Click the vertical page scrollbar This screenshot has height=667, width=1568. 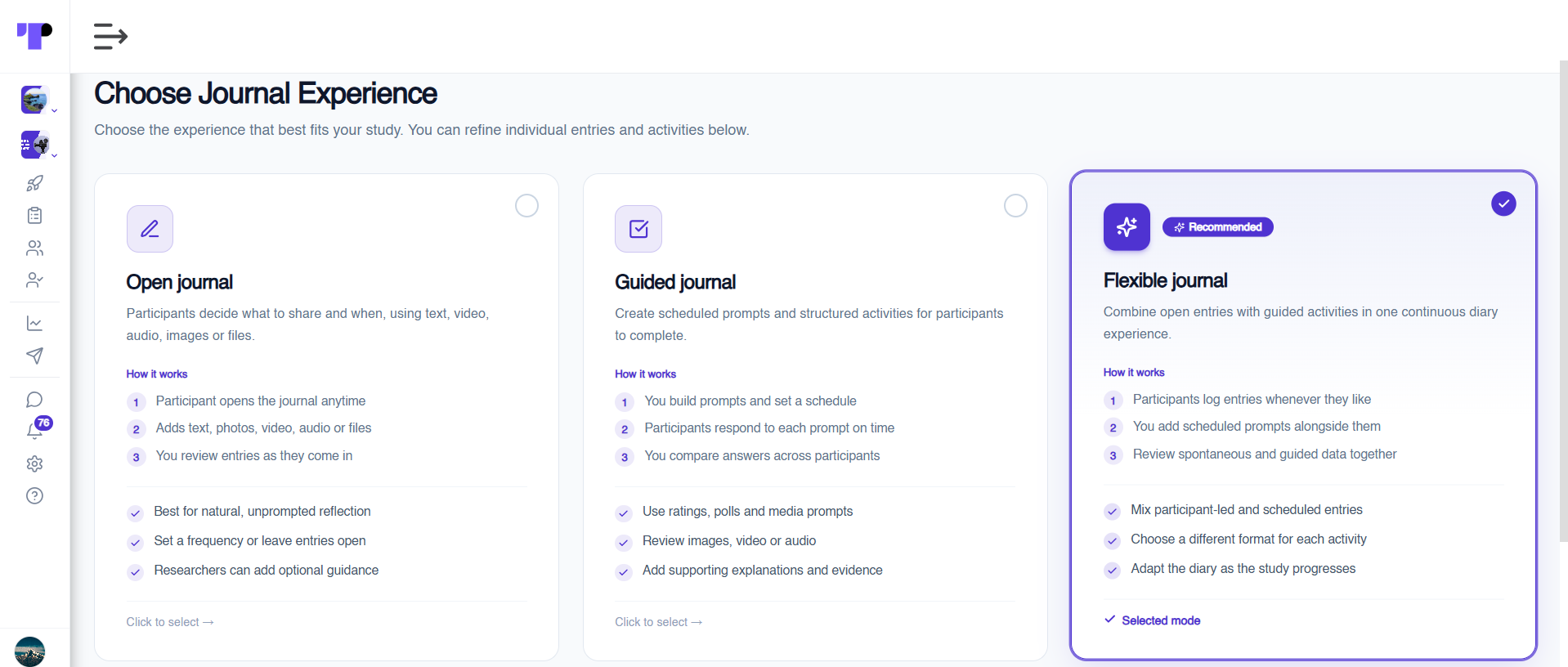(x=1563, y=302)
